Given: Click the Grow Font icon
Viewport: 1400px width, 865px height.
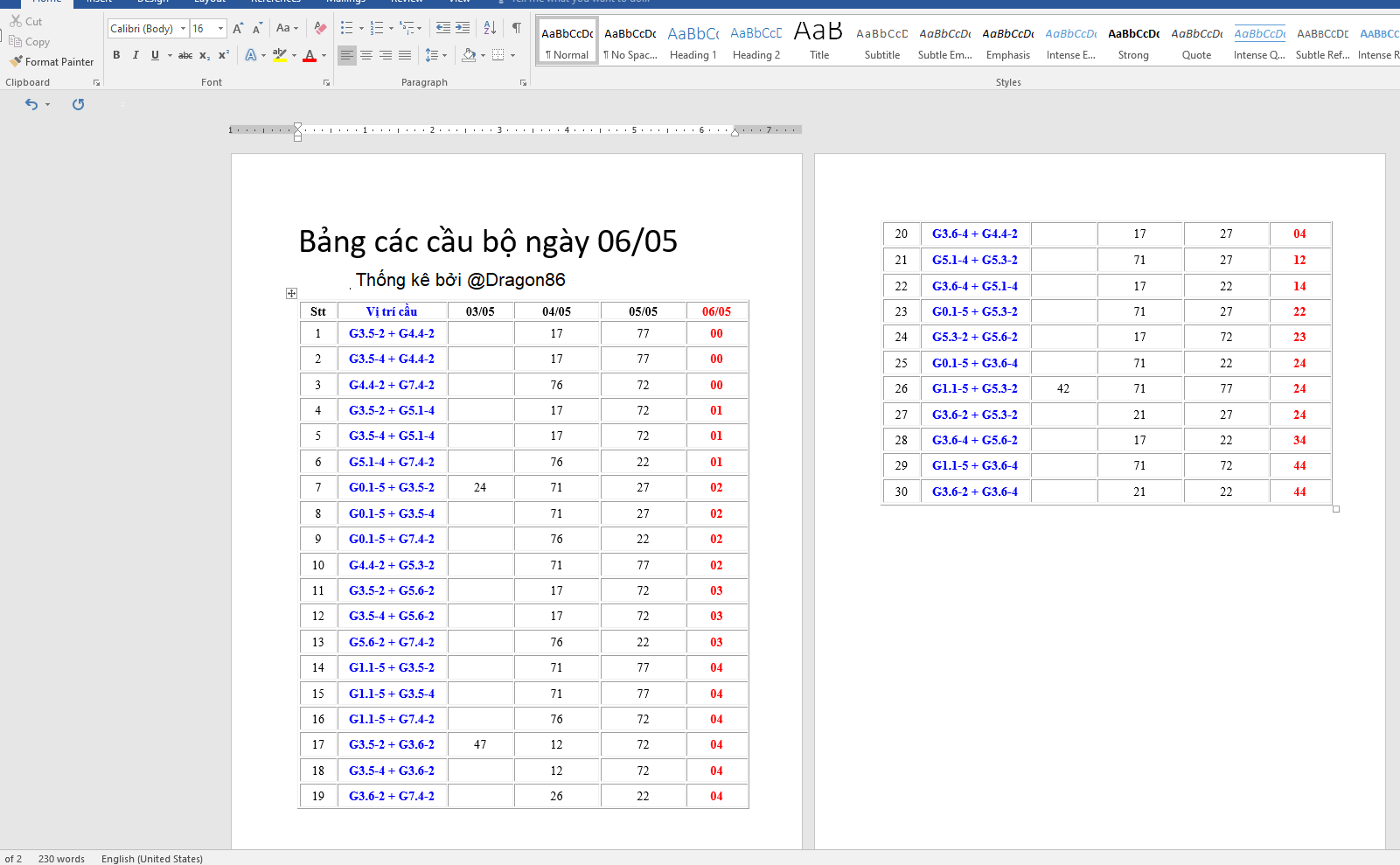Looking at the screenshot, I should pos(238,29).
